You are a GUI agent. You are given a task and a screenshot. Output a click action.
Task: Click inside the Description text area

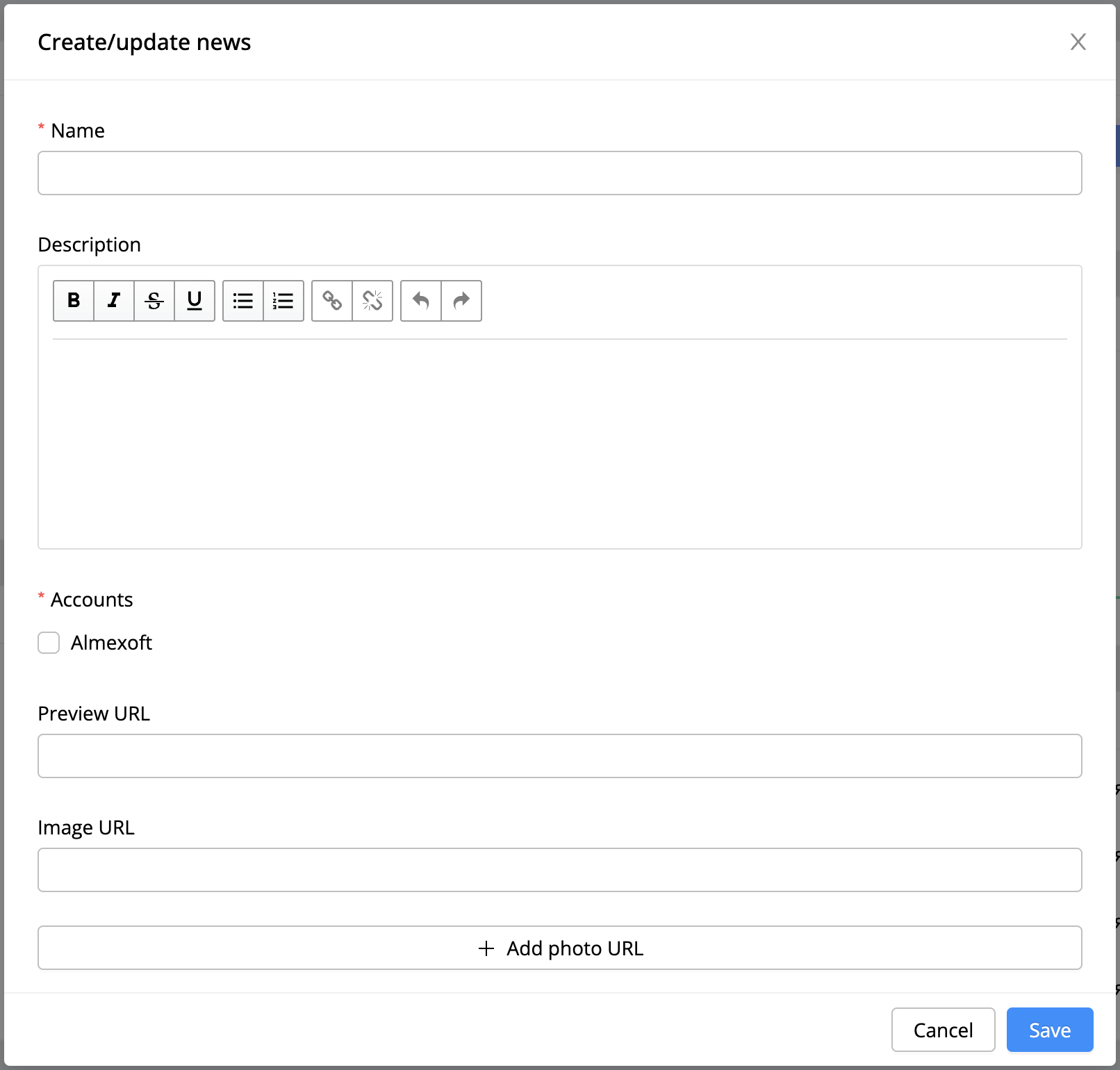pos(560,443)
